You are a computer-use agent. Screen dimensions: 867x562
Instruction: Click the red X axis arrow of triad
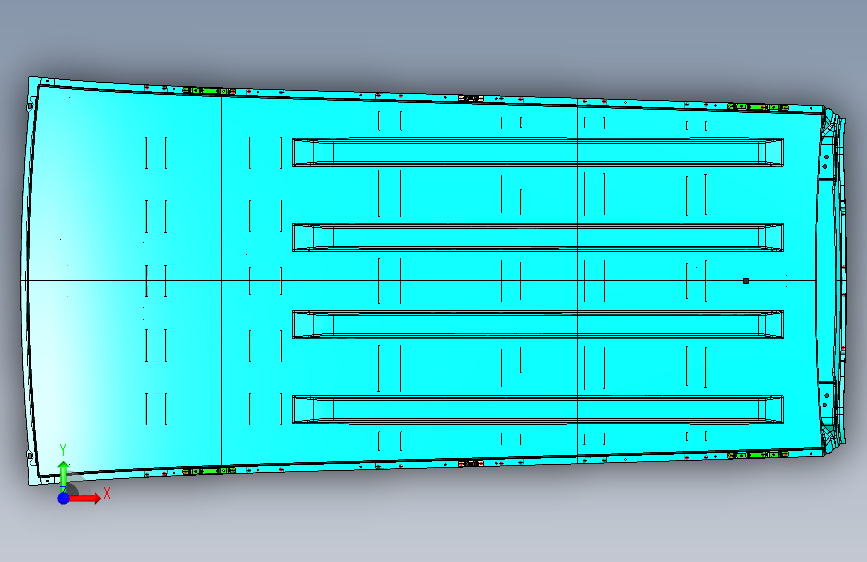pyautogui.click(x=84, y=498)
